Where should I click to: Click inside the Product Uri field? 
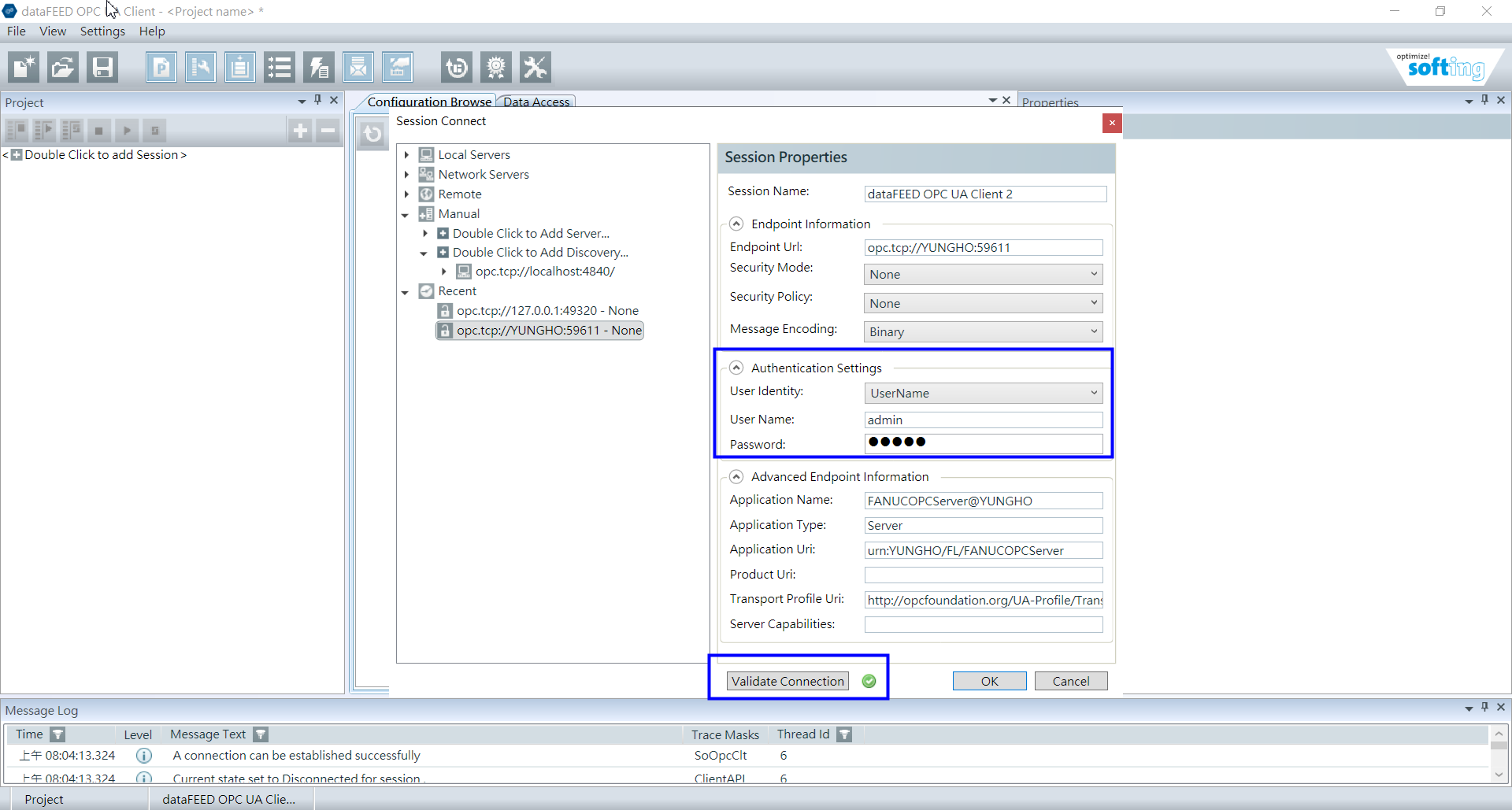click(983, 575)
